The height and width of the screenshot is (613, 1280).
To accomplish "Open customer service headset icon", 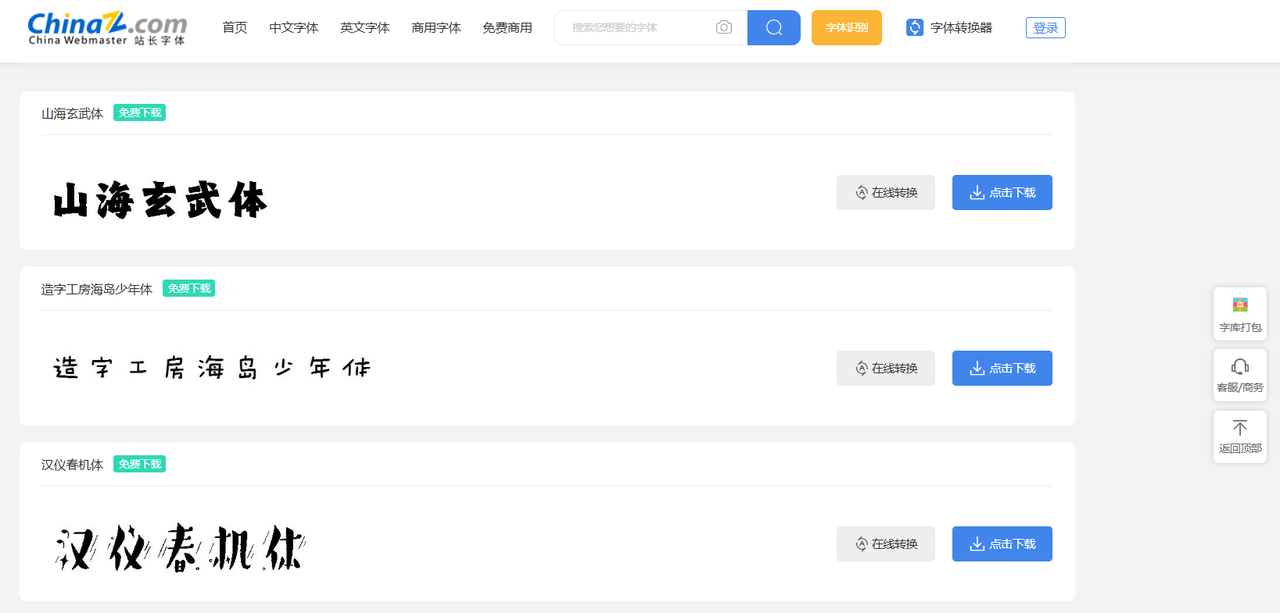I will (1239, 367).
